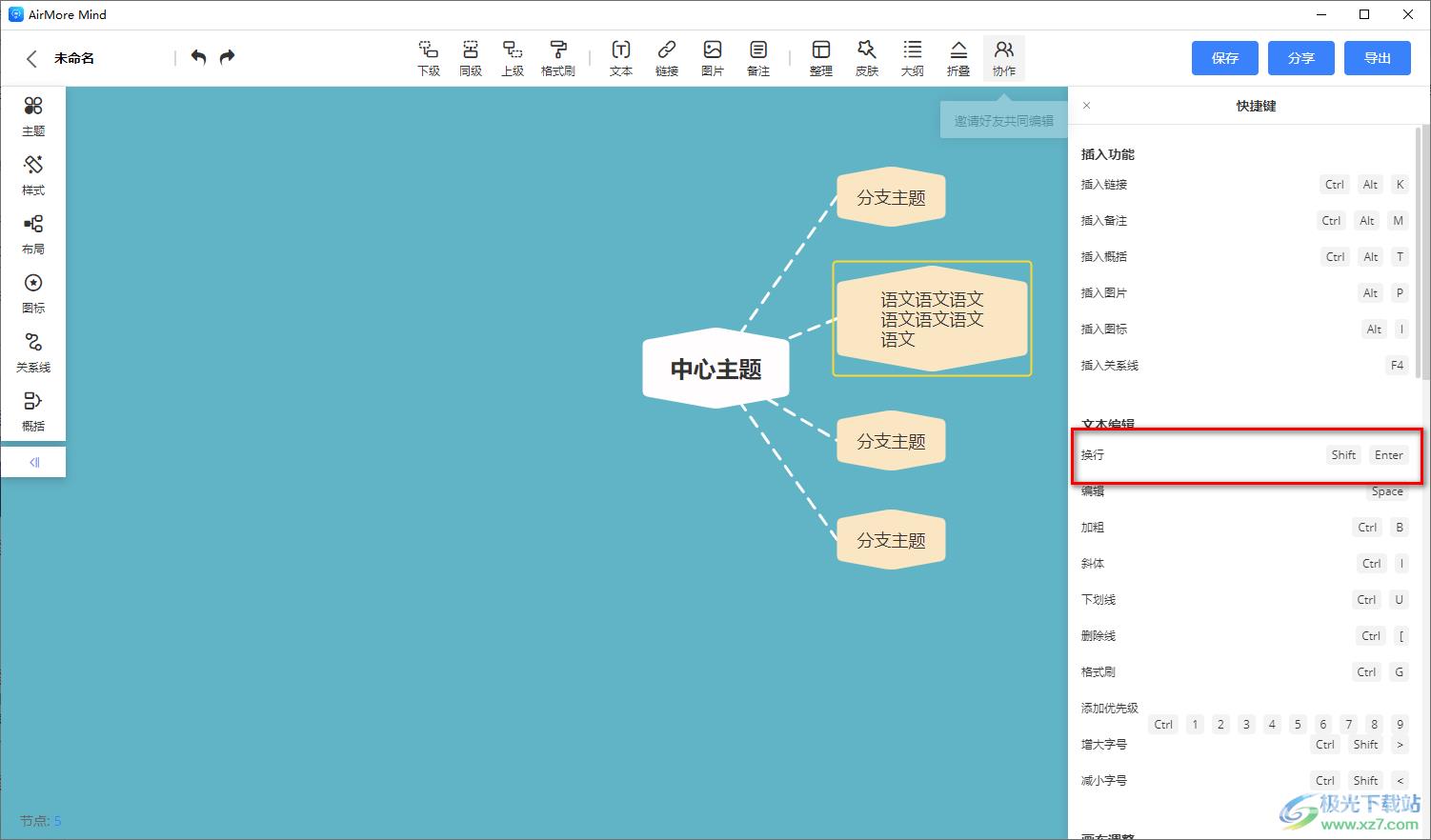The image size is (1431, 840).
Task: Select the 格式刷 format painter tool
Action: (x=558, y=58)
